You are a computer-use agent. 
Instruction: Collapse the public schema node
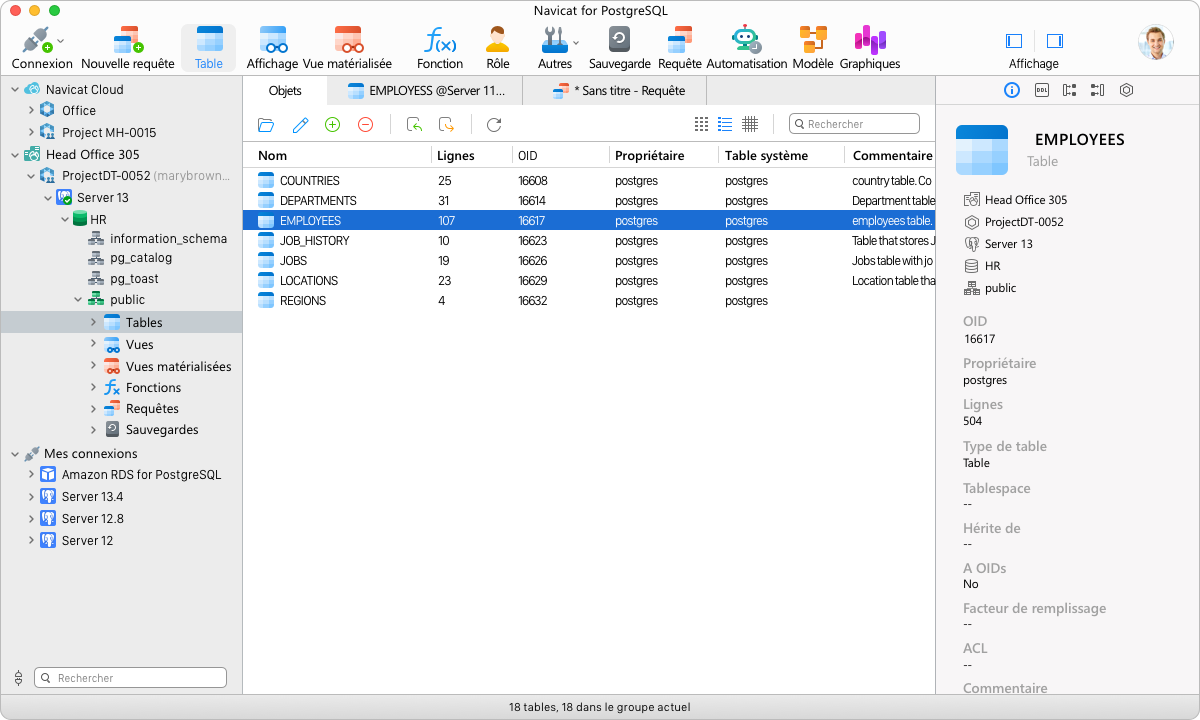(x=78, y=299)
